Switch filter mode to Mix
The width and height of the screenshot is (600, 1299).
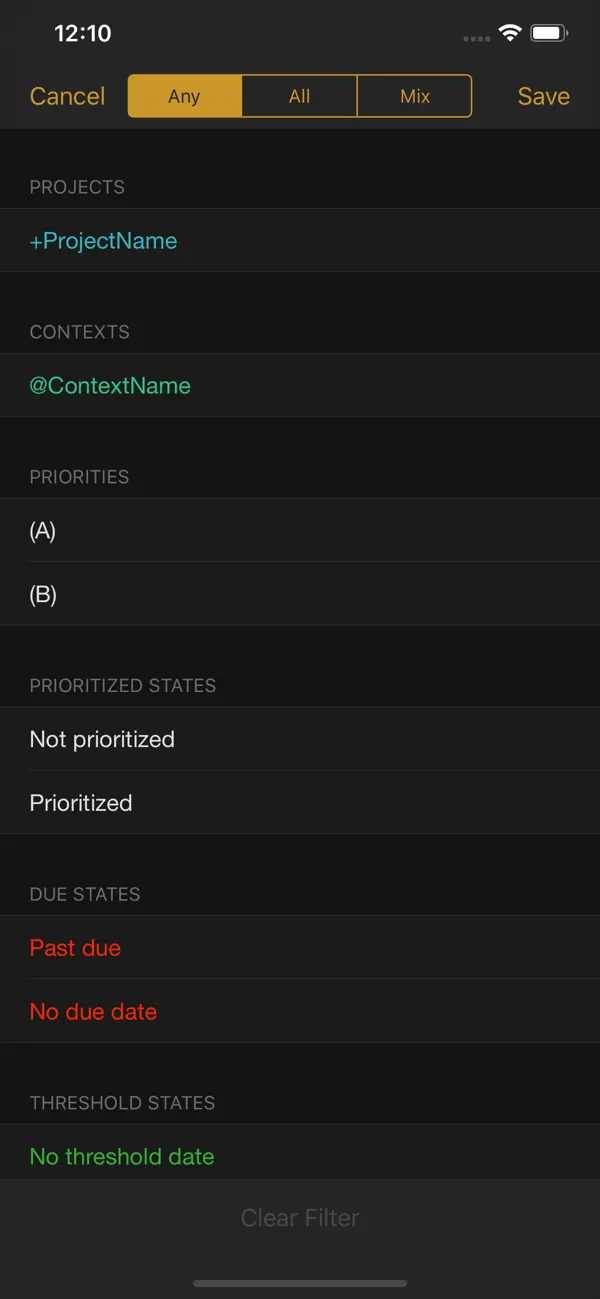pyautogui.click(x=414, y=96)
